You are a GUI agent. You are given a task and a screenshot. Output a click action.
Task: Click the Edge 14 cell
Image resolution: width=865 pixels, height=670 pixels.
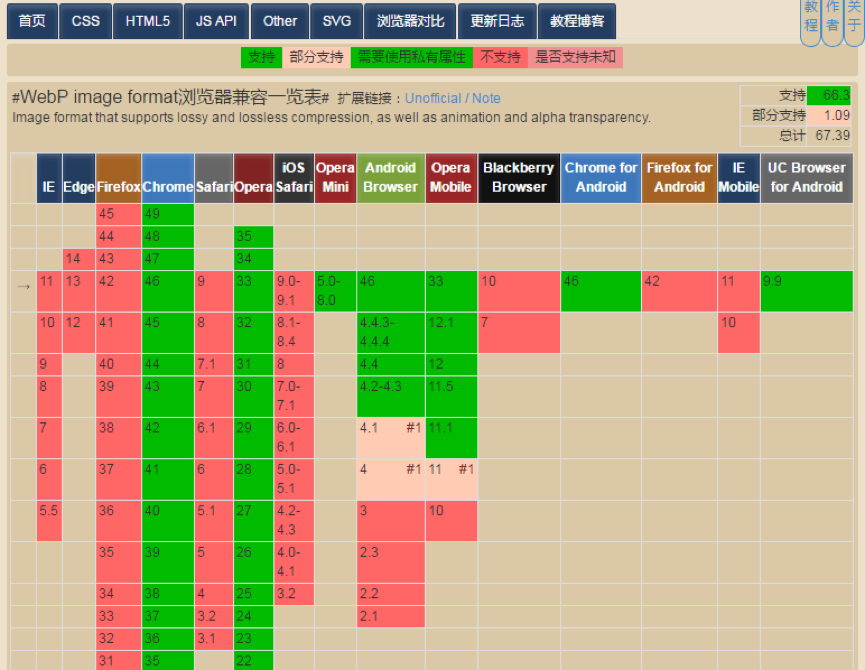click(79, 259)
